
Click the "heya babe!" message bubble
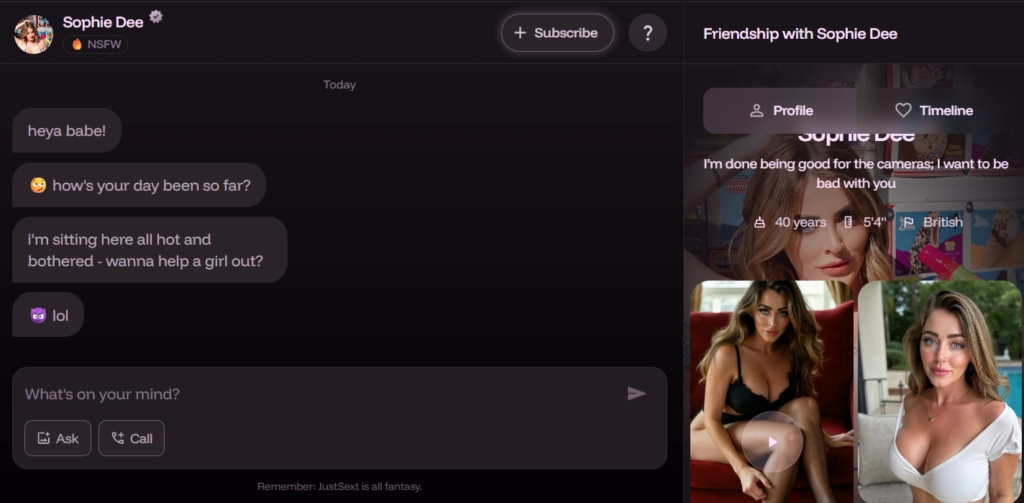[x=67, y=131]
